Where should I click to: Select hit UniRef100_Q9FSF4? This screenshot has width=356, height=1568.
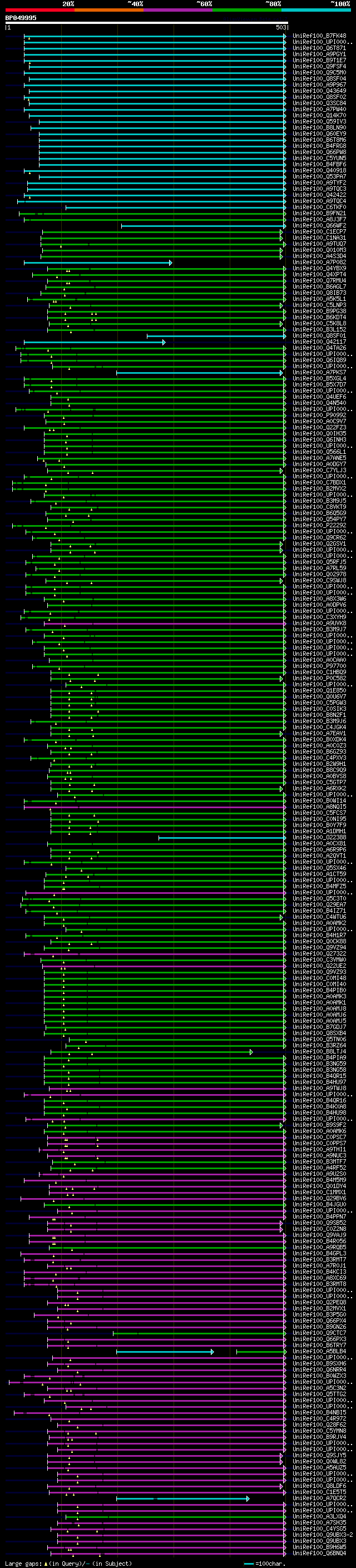click(319, 66)
